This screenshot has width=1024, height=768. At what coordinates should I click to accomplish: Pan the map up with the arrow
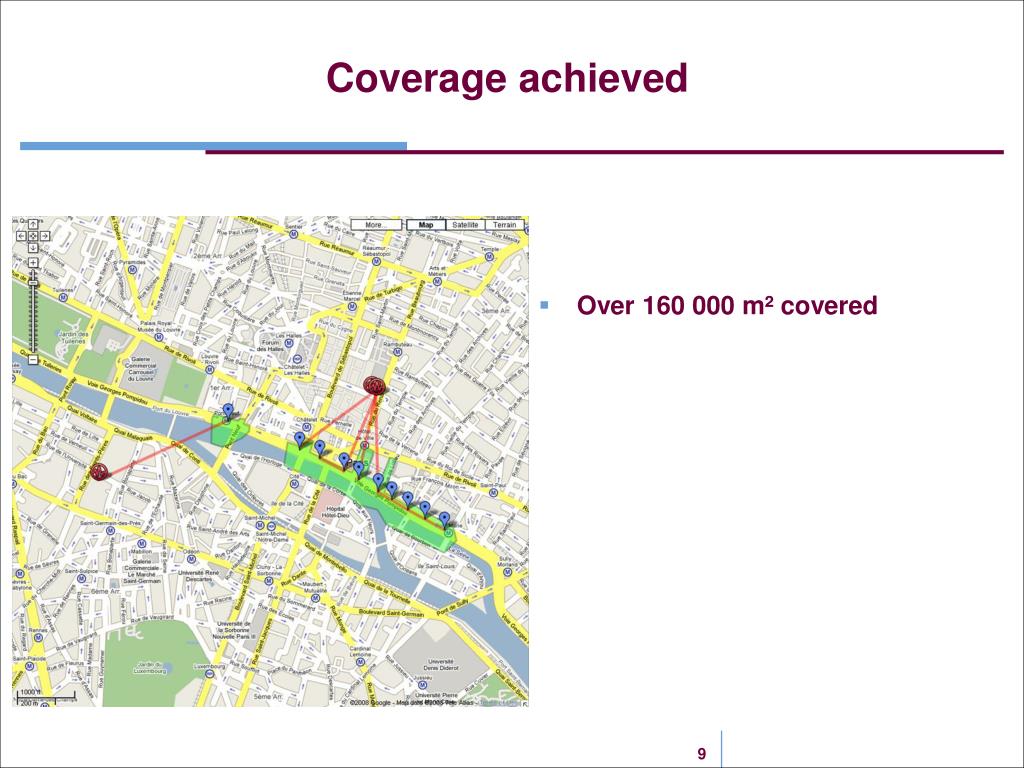click(x=33, y=225)
